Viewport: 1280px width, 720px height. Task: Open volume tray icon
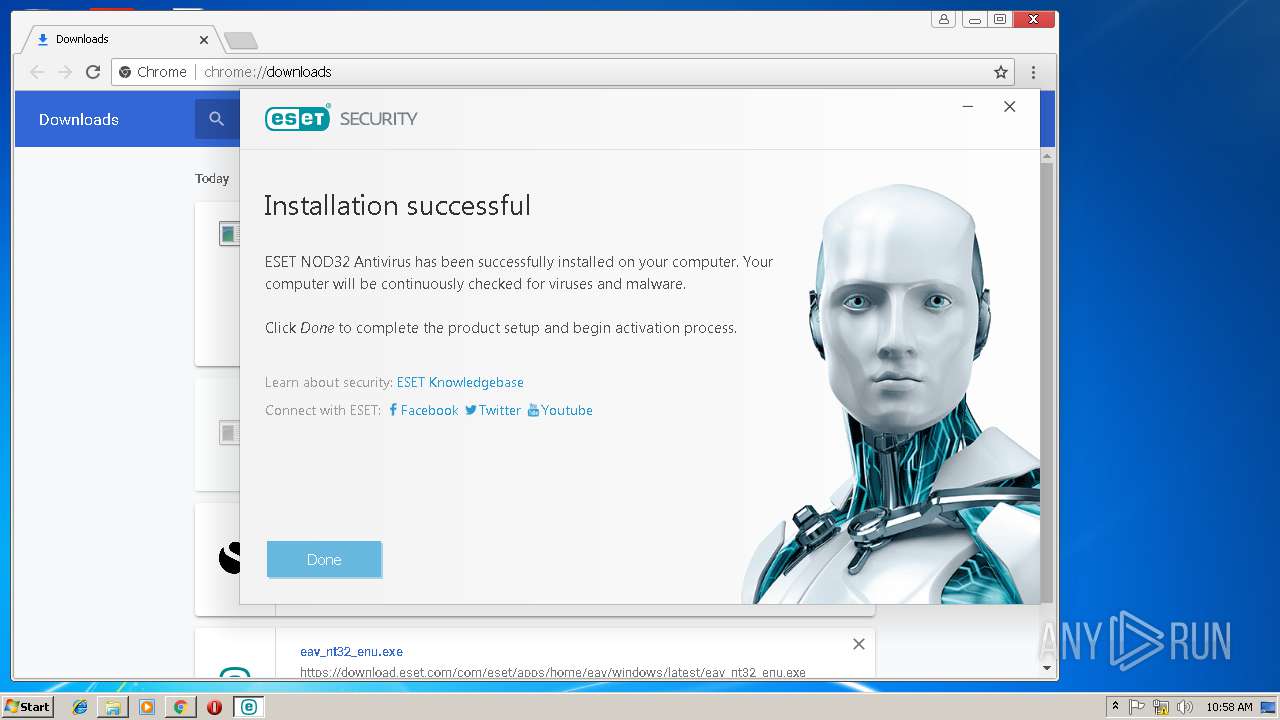coord(1184,707)
